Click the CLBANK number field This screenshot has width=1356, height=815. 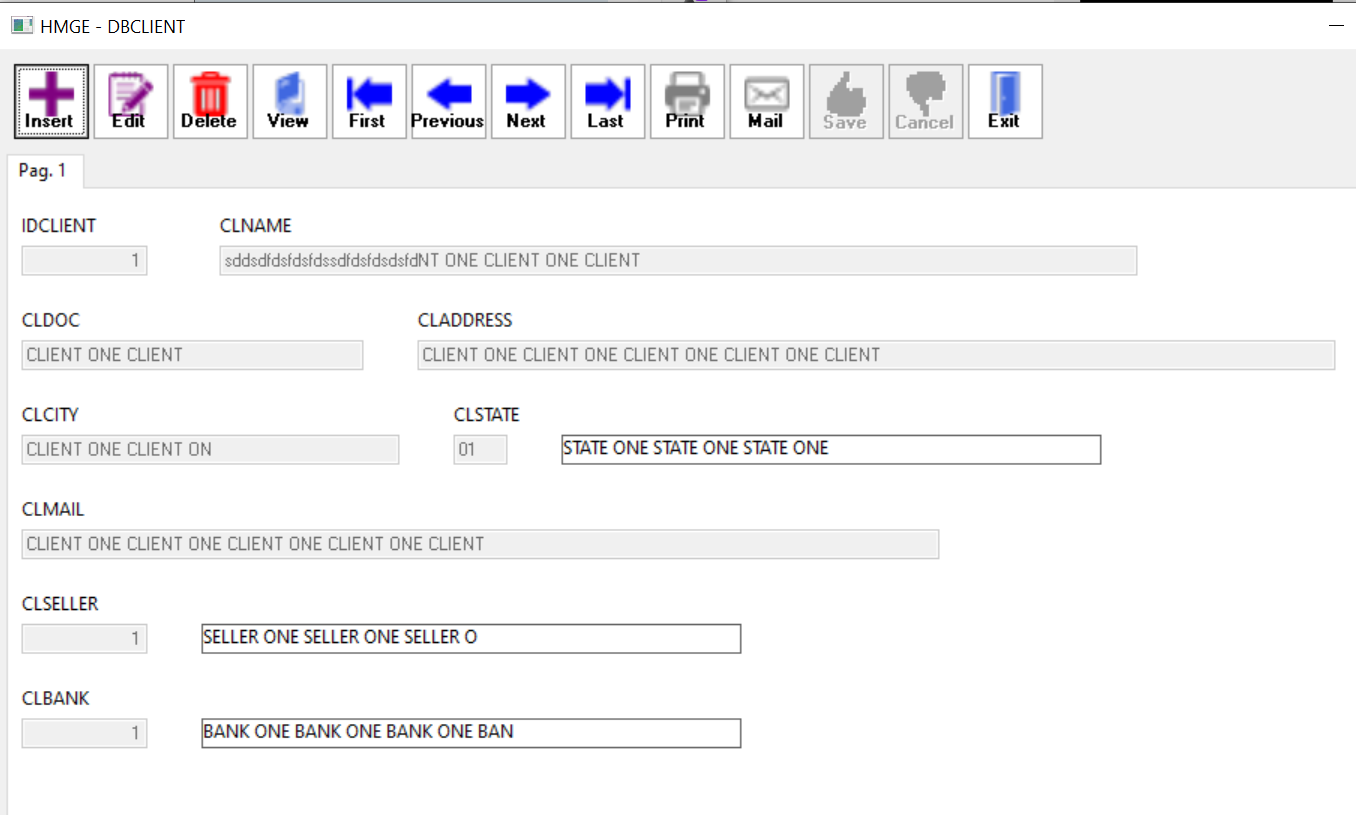click(84, 733)
